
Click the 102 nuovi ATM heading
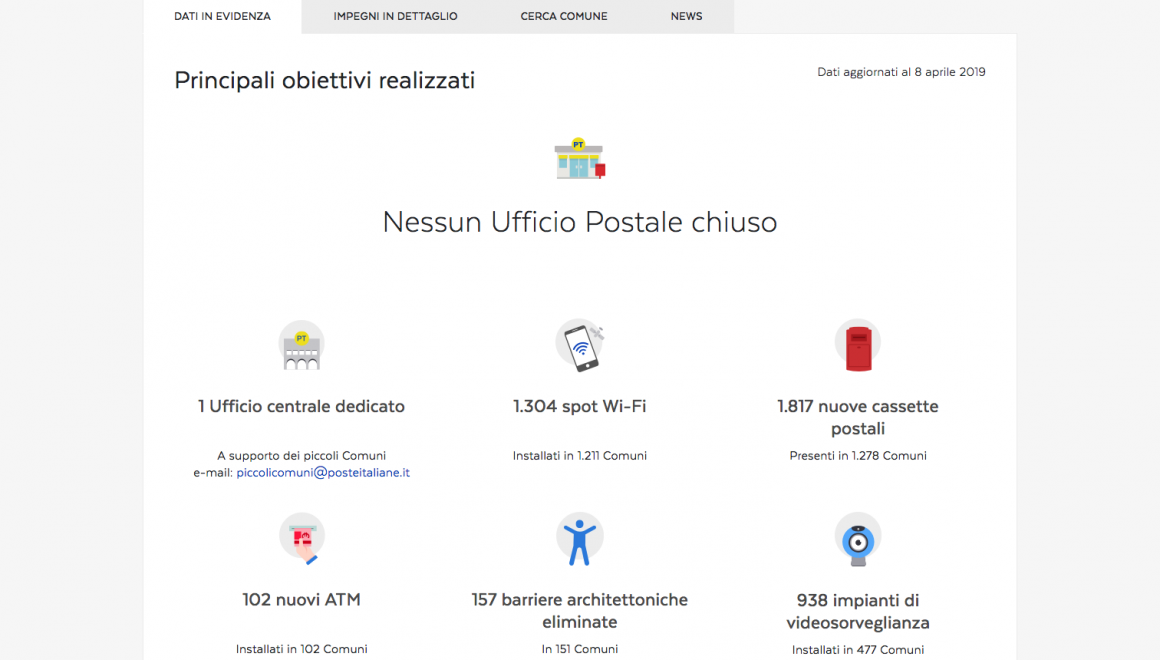point(301,600)
